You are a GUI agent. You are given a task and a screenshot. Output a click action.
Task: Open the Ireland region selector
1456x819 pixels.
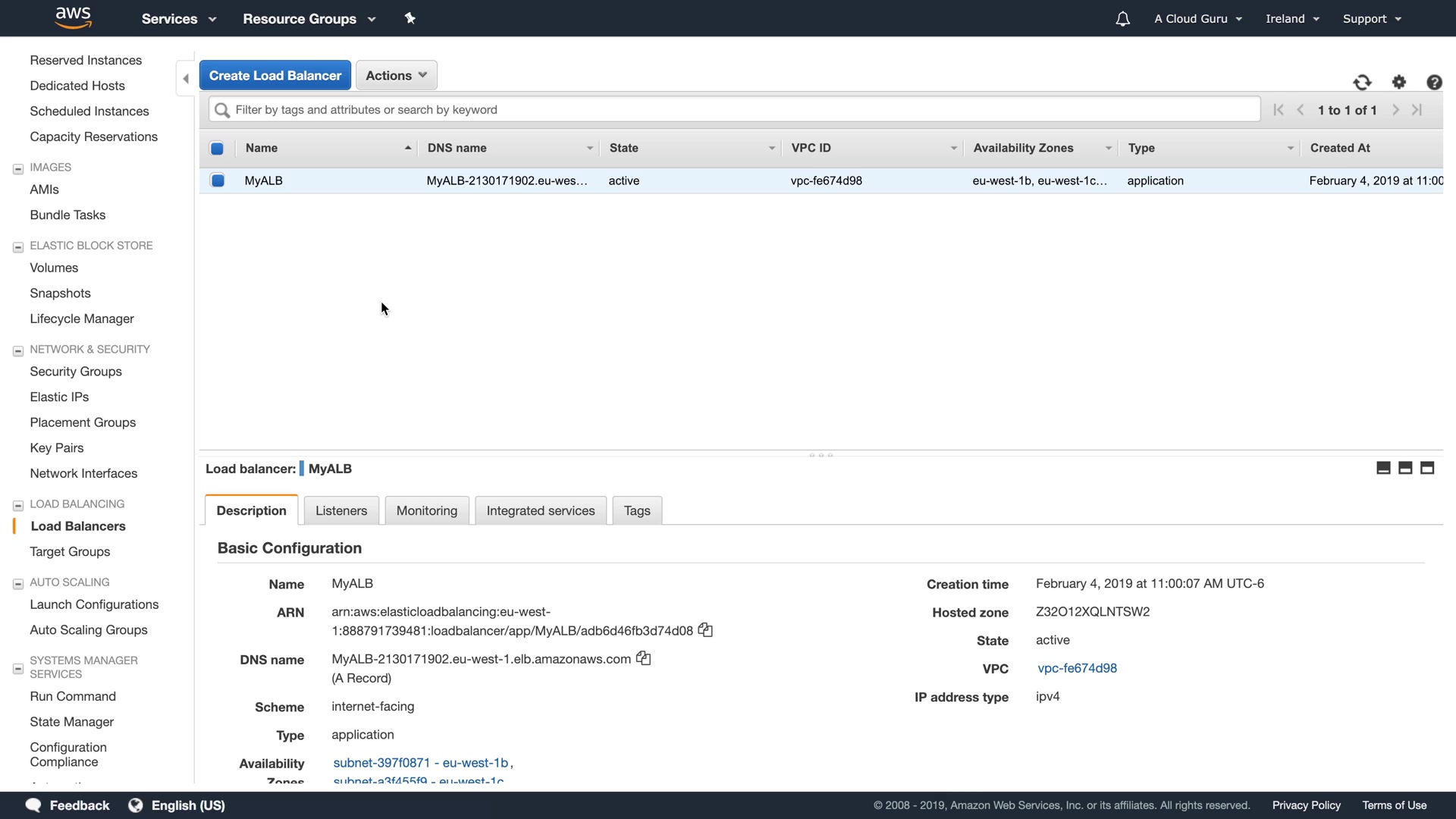(1292, 19)
